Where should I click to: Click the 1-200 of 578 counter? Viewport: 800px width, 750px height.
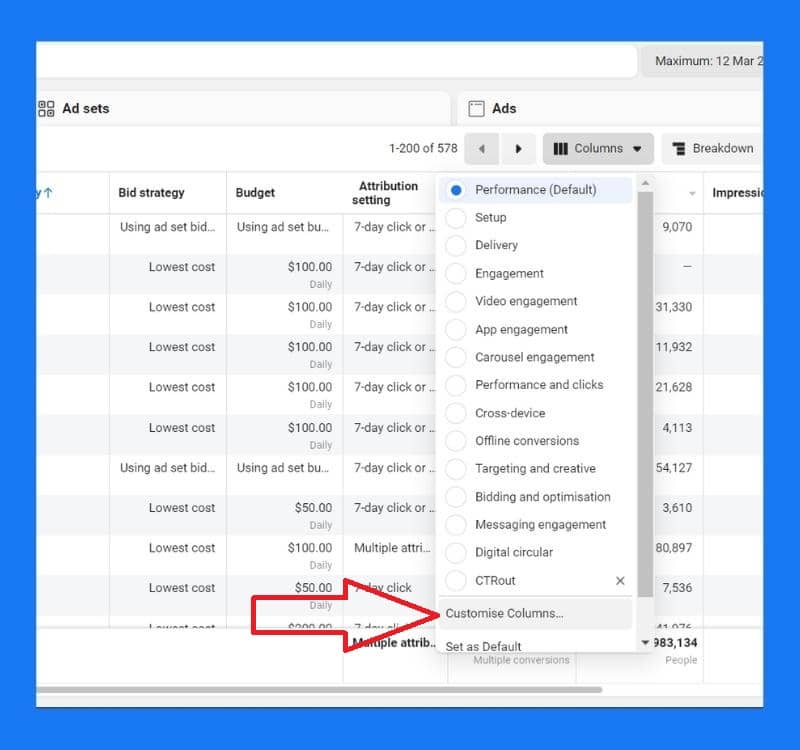[x=423, y=148]
